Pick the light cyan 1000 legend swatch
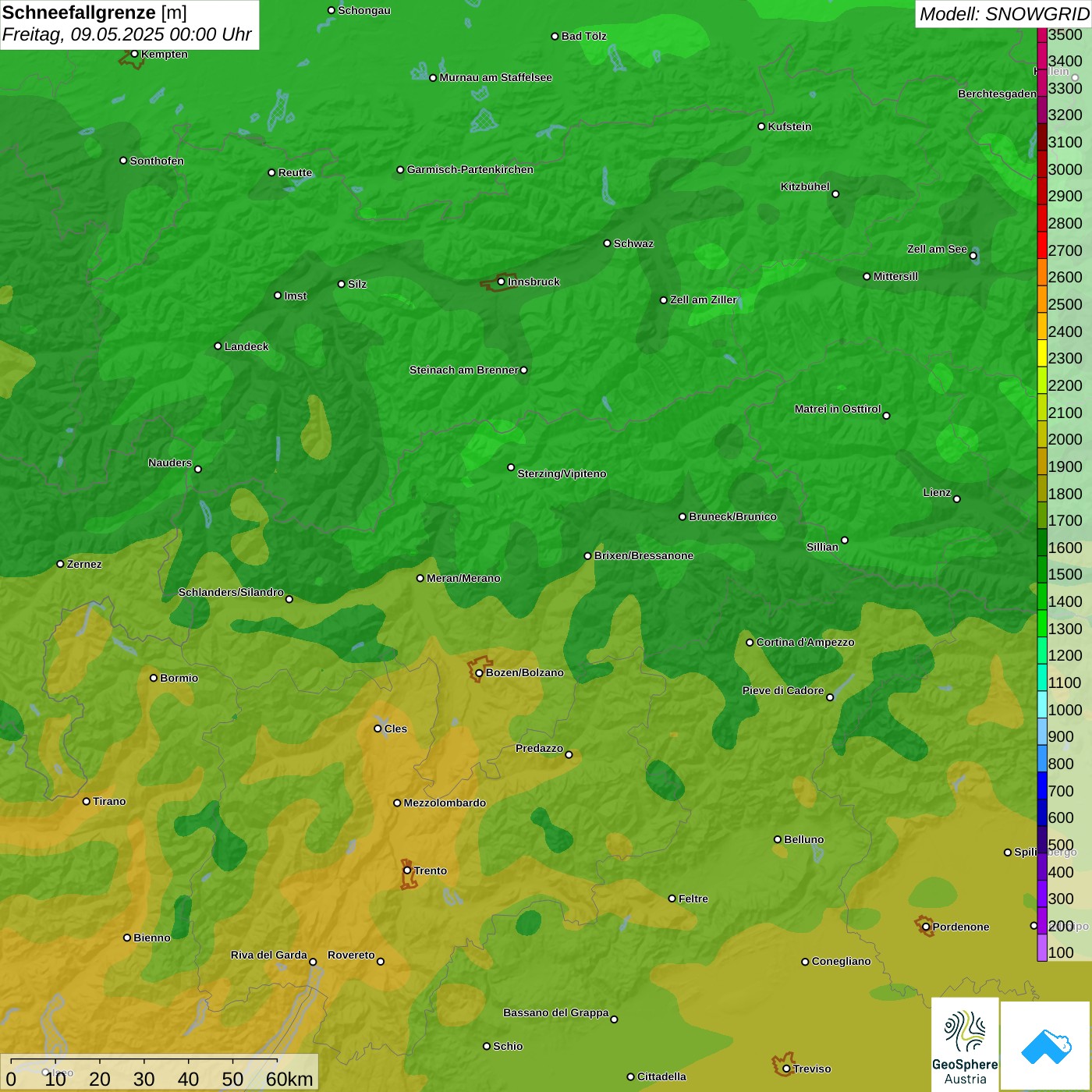 [x=1042, y=704]
